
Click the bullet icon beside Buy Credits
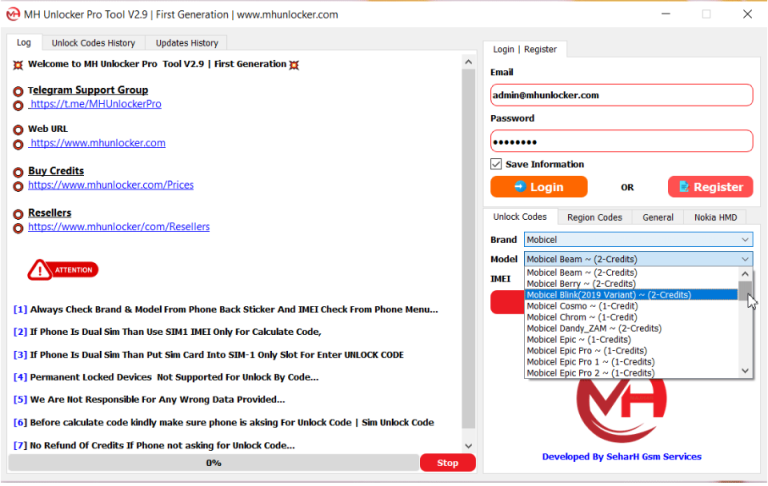[18, 172]
